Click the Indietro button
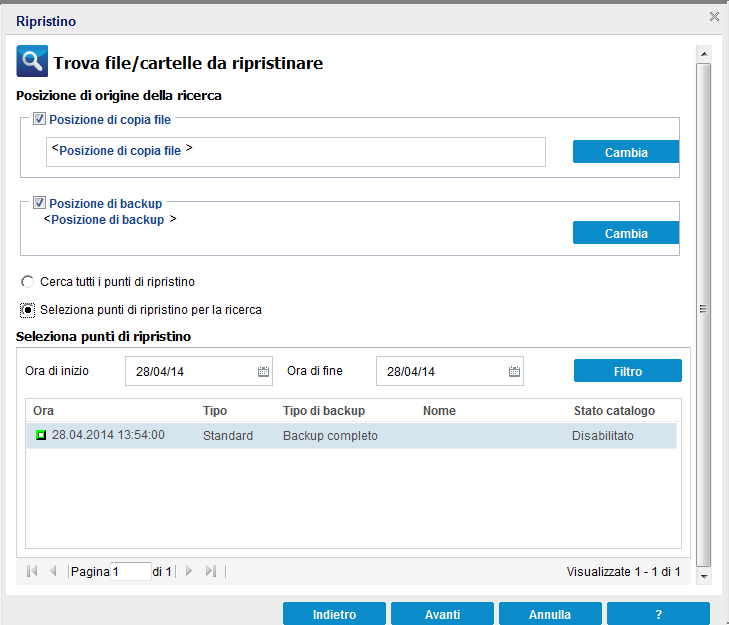Image resolution: width=729 pixels, height=625 pixels. click(x=334, y=614)
